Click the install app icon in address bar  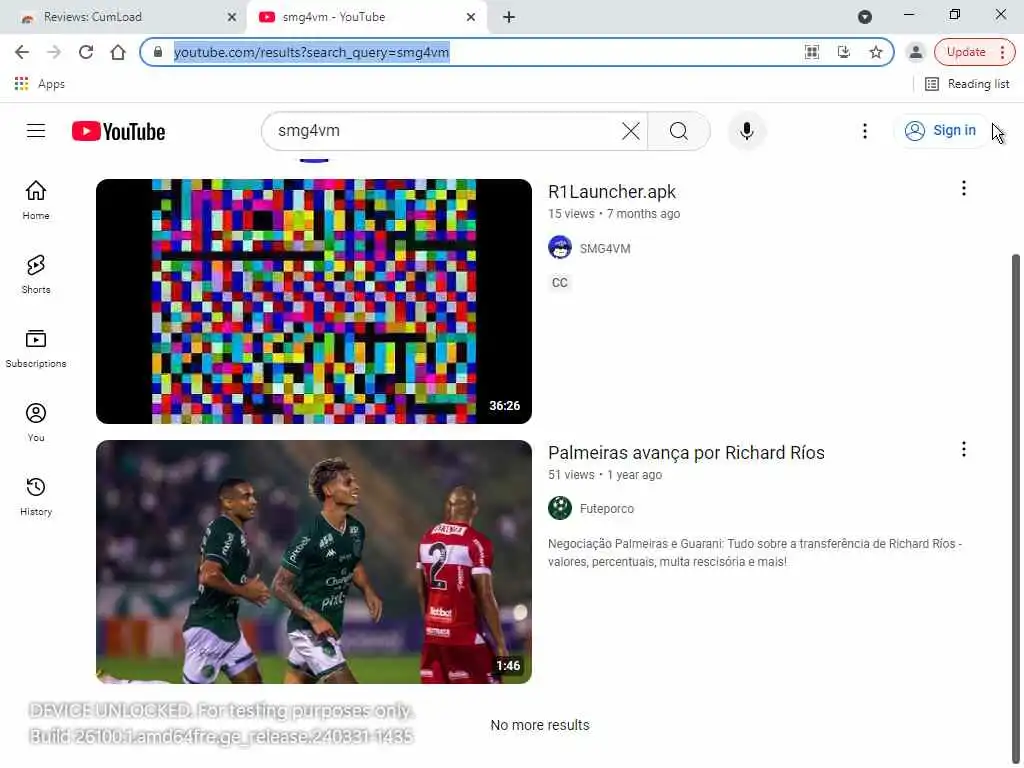(x=843, y=52)
